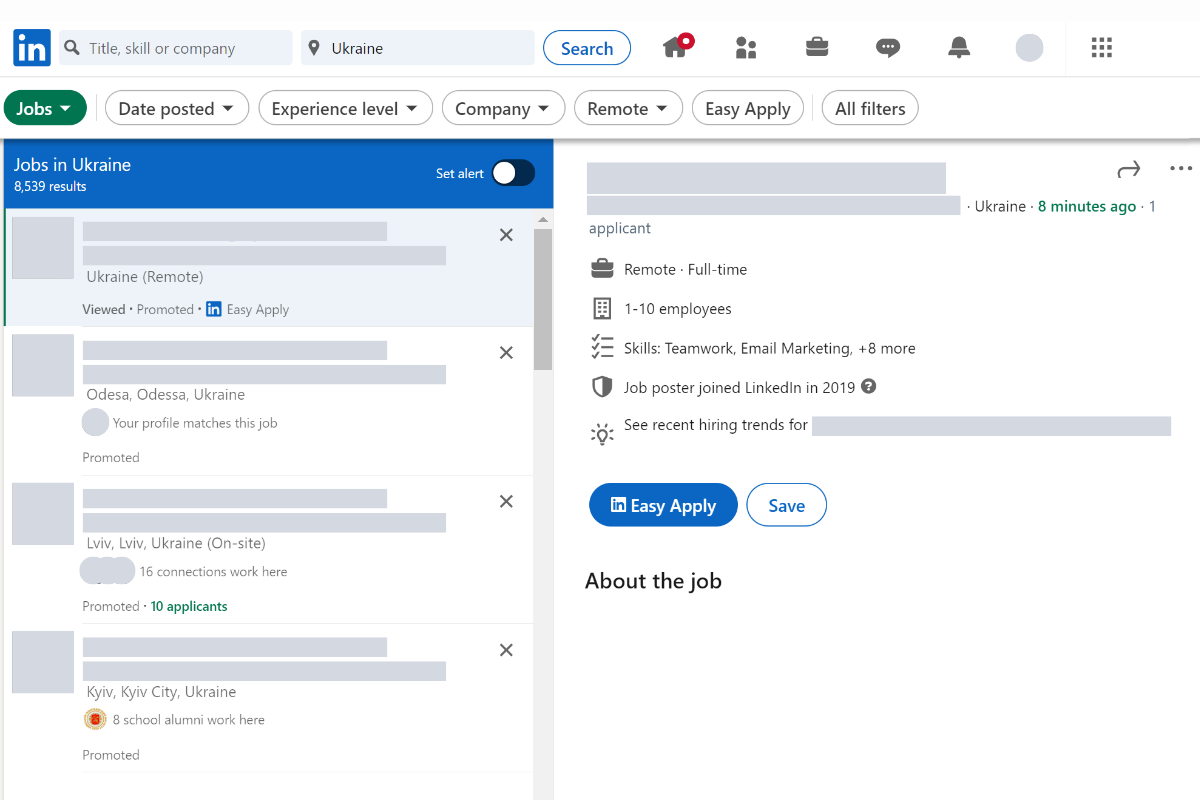Open the job's more options menu
The image size is (1200, 800).
[x=1181, y=168]
